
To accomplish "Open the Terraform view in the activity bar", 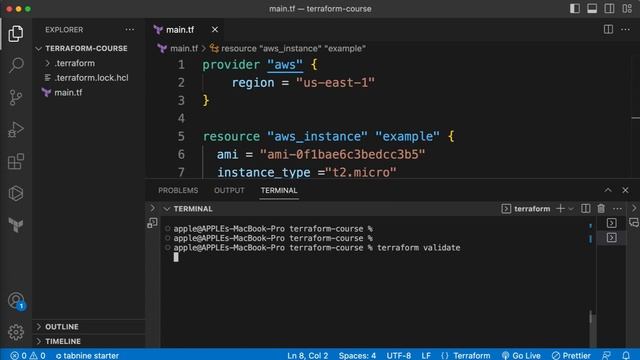I will tap(16, 225).
